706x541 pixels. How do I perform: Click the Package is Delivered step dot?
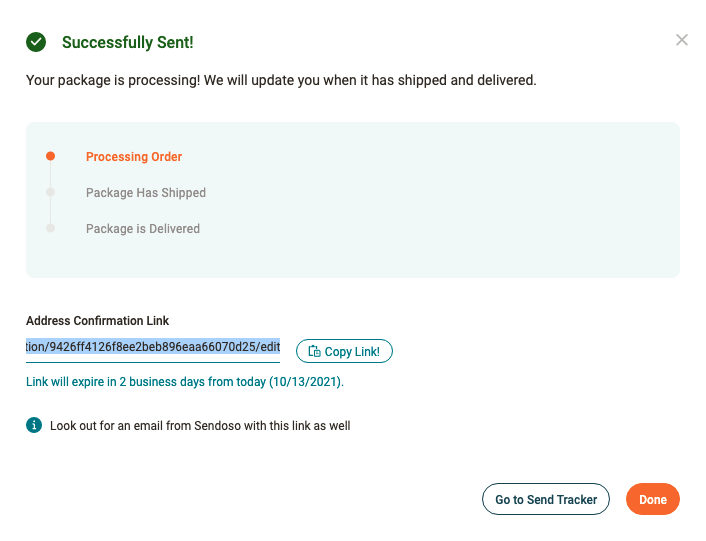pos(50,229)
